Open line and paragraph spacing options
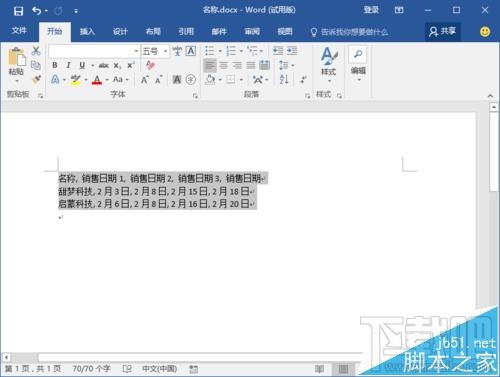Image resolution: width=500 pixels, height=377 pixels. tap(283, 65)
